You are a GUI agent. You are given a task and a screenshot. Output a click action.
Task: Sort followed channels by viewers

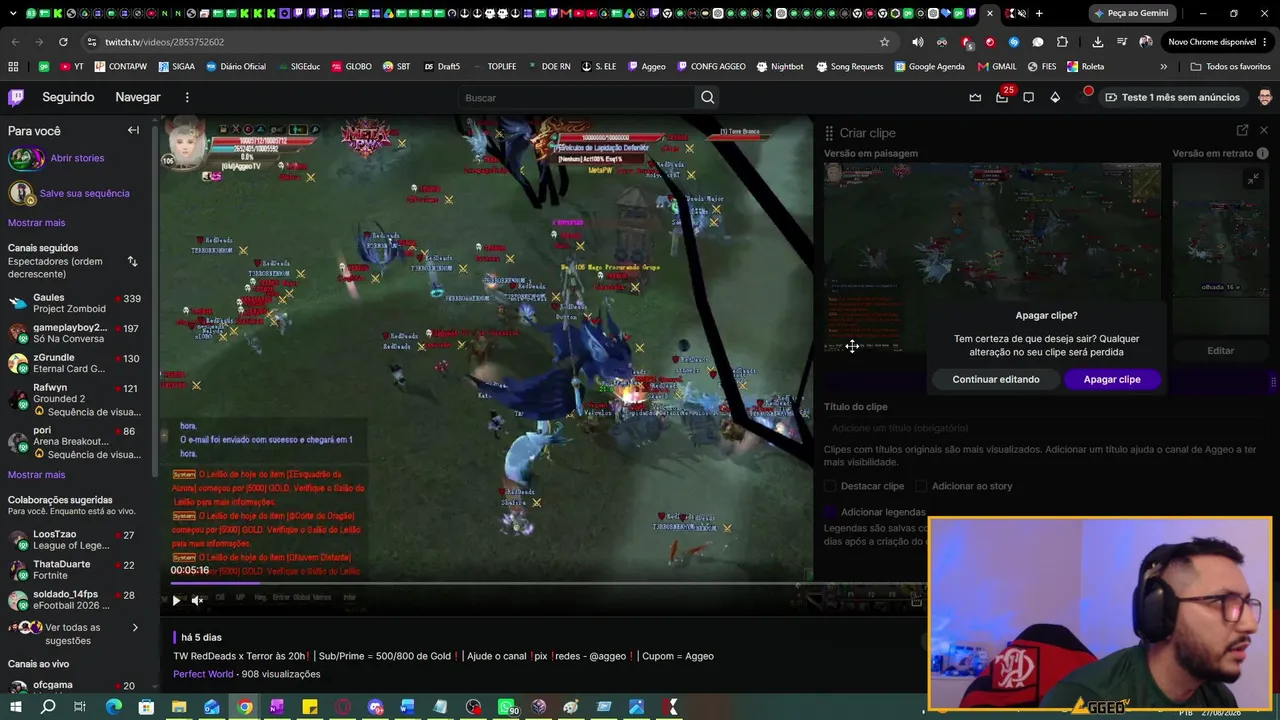tap(132, 262)
